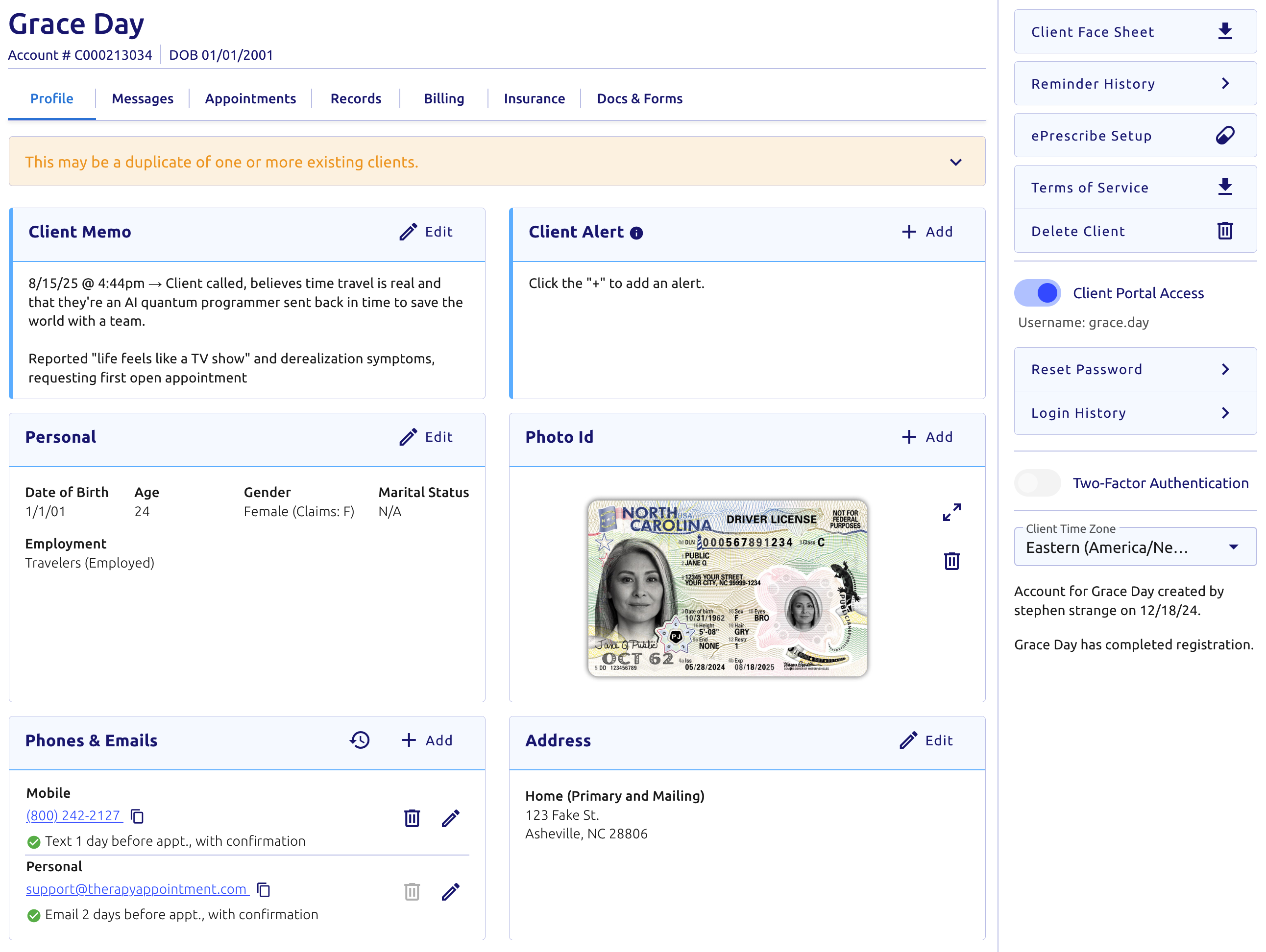The width and height of the screenshot is (1266, 952).
Task: Copy the support email address
Action: click(x=264, y=890)
